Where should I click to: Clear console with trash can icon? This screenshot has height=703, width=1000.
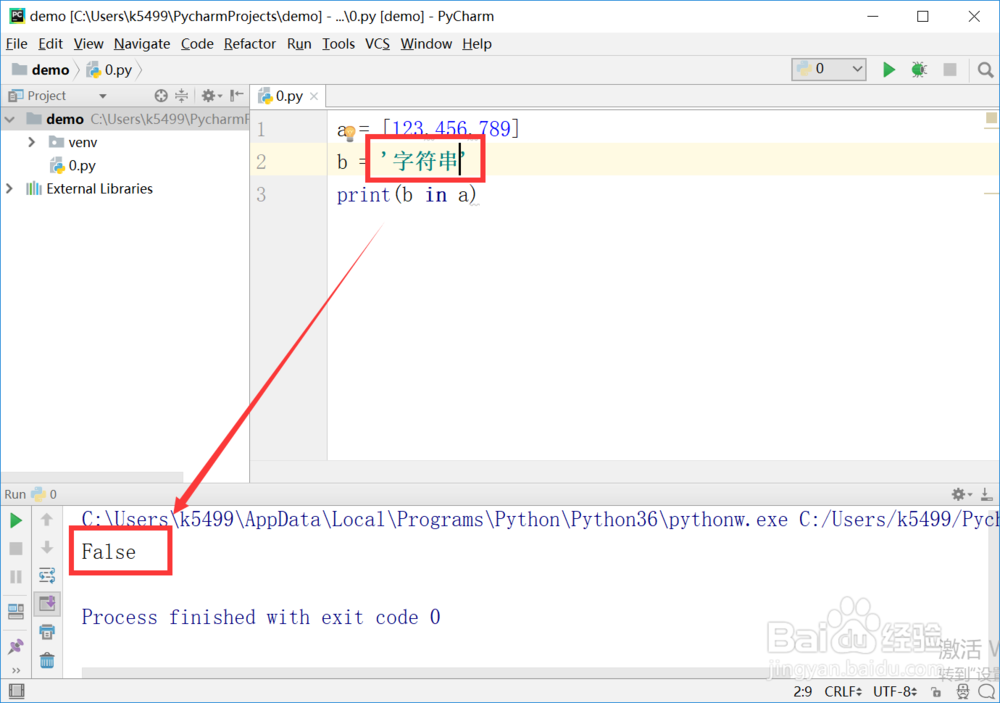point(47,660)
